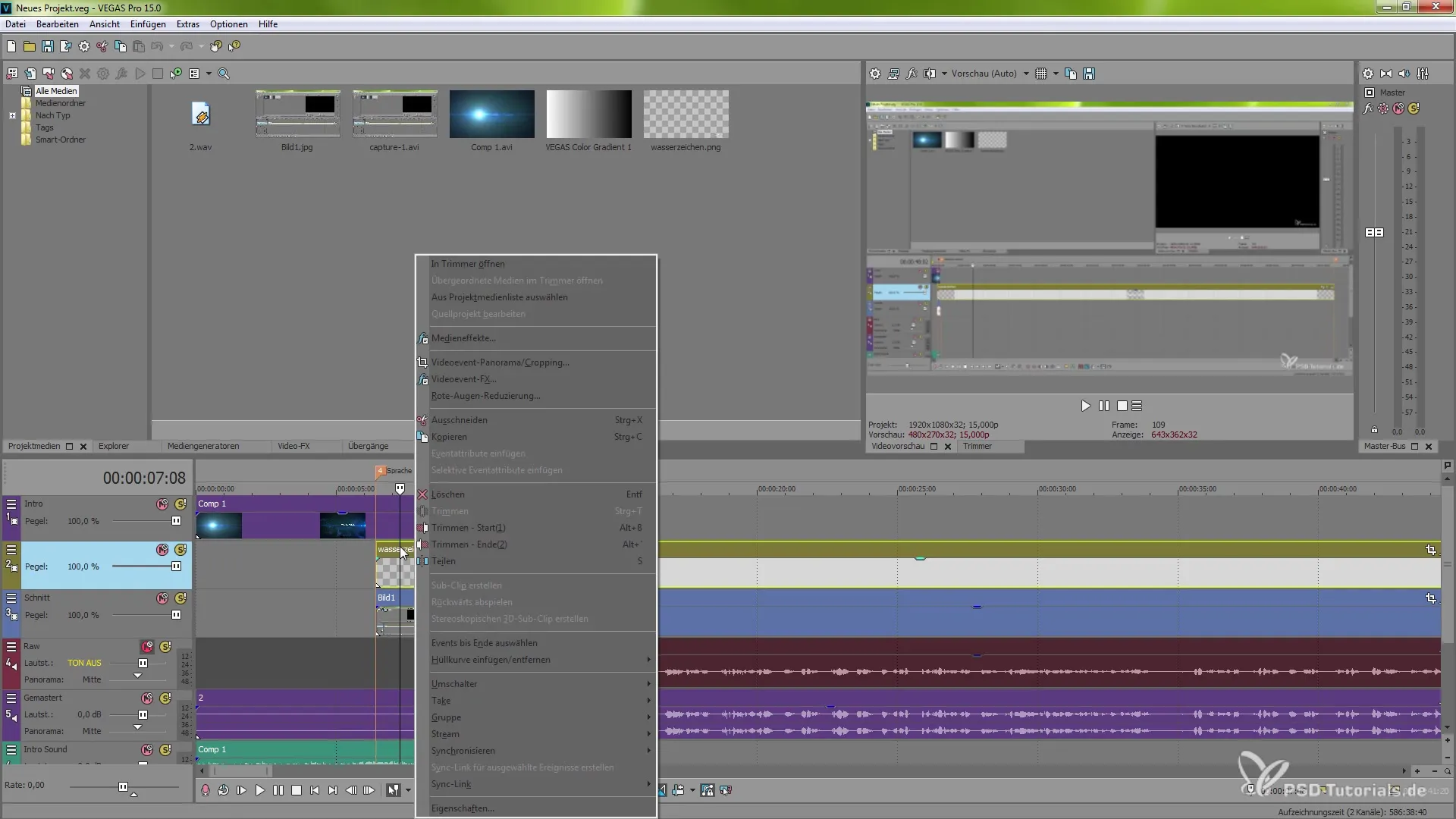Adjust the playback Rate slider
Viewport: 1456px width, 819px height.
pyautogui.click(x=123, y=786)
